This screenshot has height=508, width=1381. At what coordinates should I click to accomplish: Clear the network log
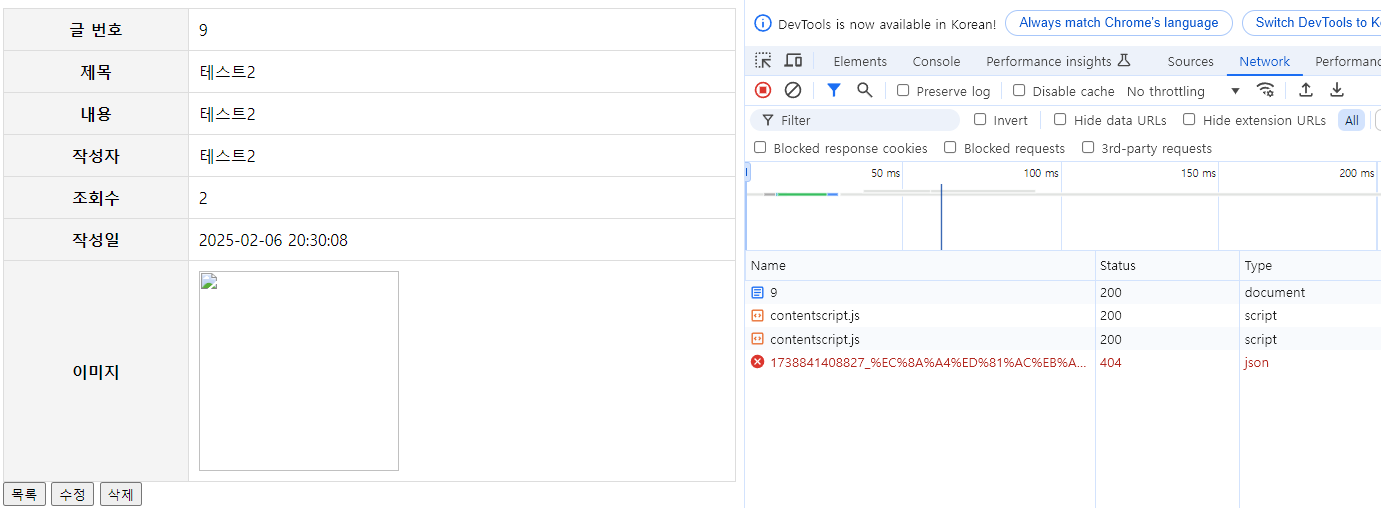[793, 90]
